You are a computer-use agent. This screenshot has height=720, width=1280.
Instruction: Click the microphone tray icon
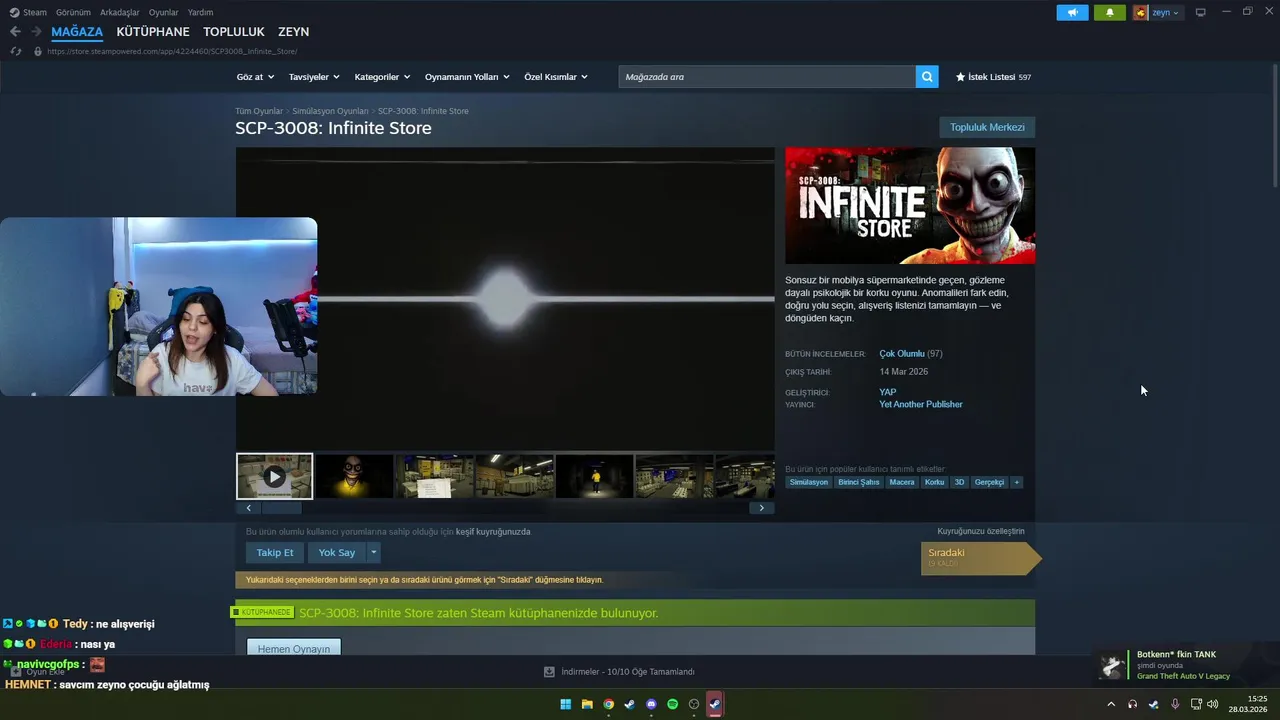pos(1175,704)
